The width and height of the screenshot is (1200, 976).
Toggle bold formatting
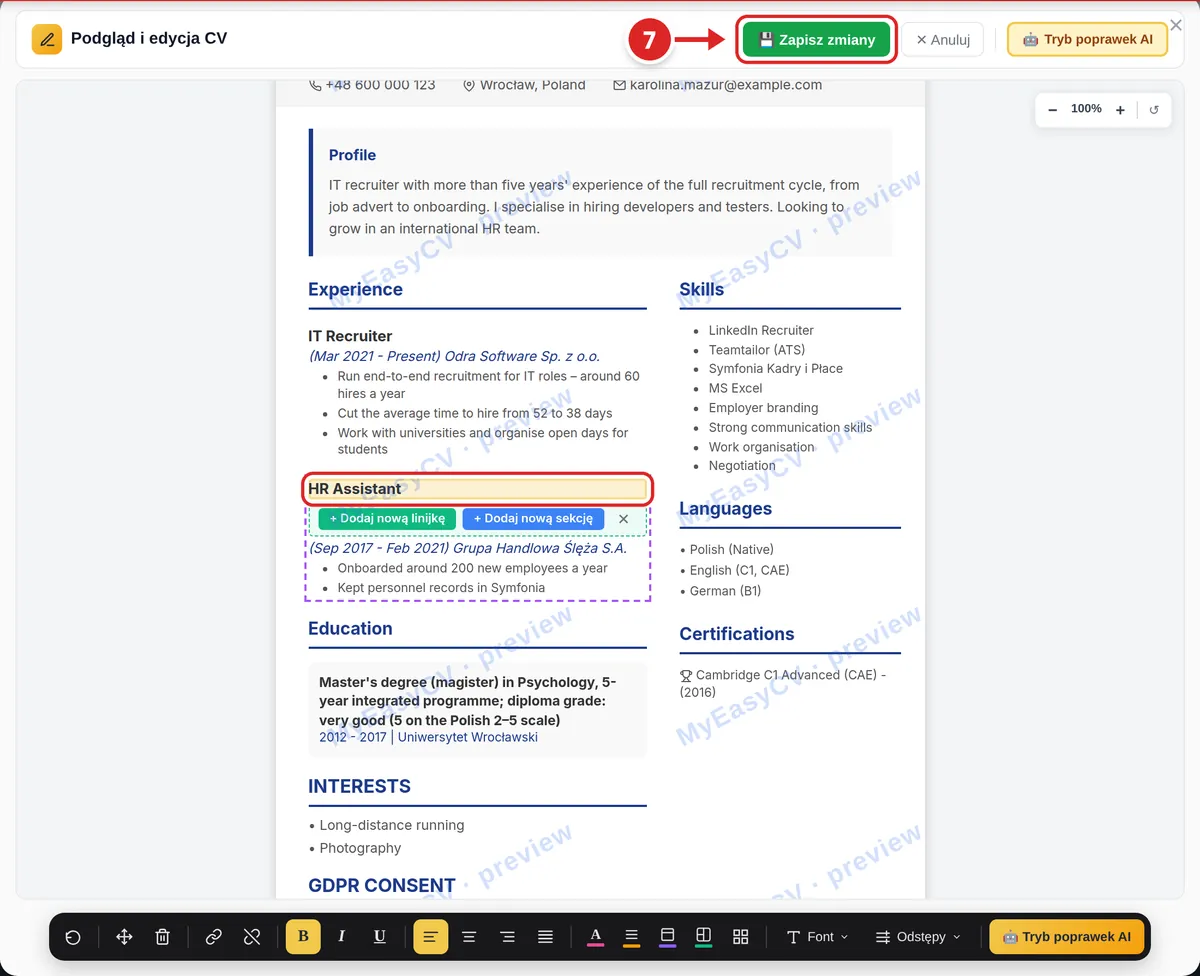[303, 937]
